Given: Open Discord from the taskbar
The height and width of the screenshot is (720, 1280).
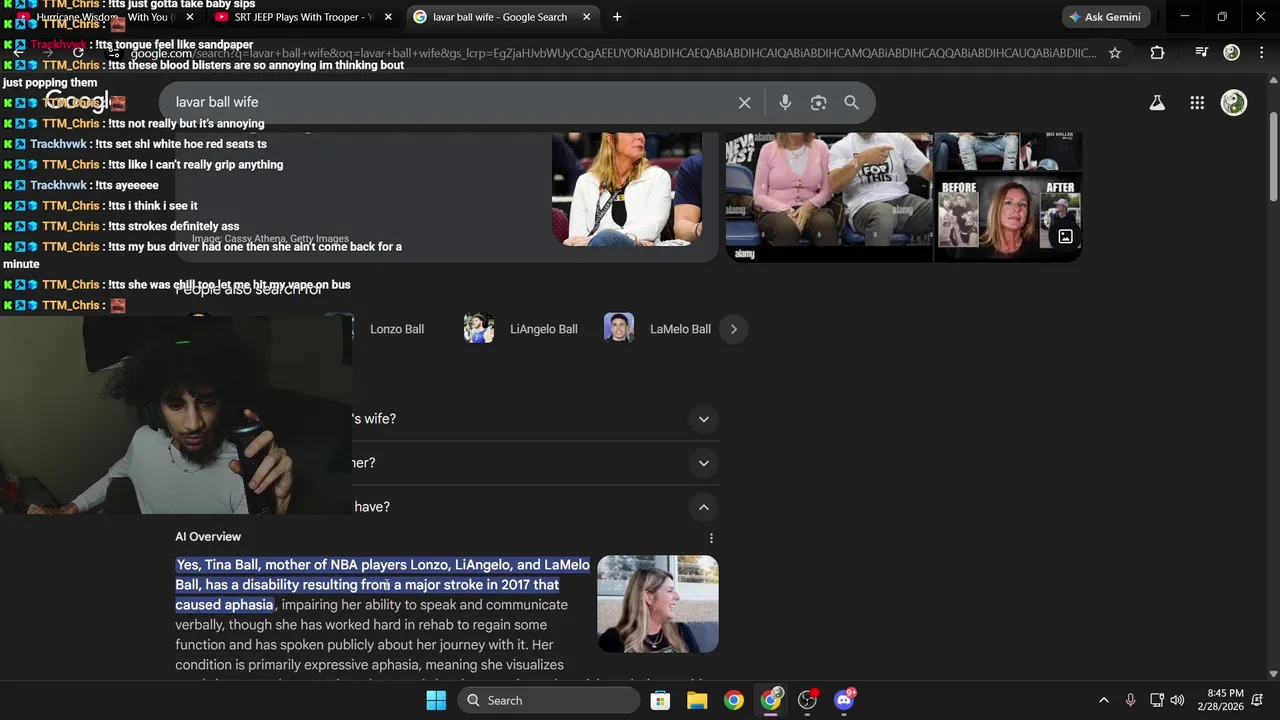Looking at the screenshot, I should pos(845,700).
